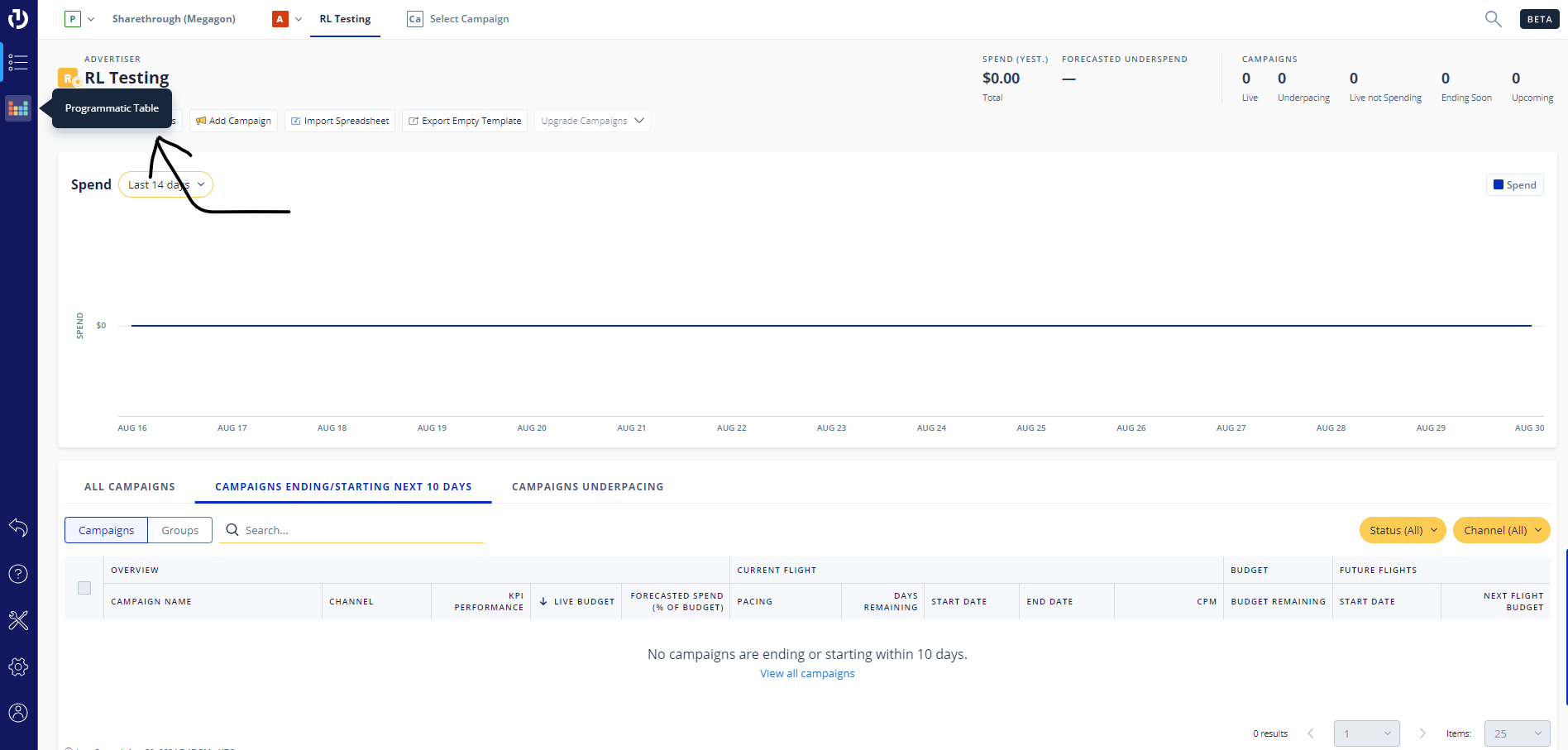1568x750 pixels.
Task: Open the Last 14 days range dropdown
Action: (x=165, y=184)
